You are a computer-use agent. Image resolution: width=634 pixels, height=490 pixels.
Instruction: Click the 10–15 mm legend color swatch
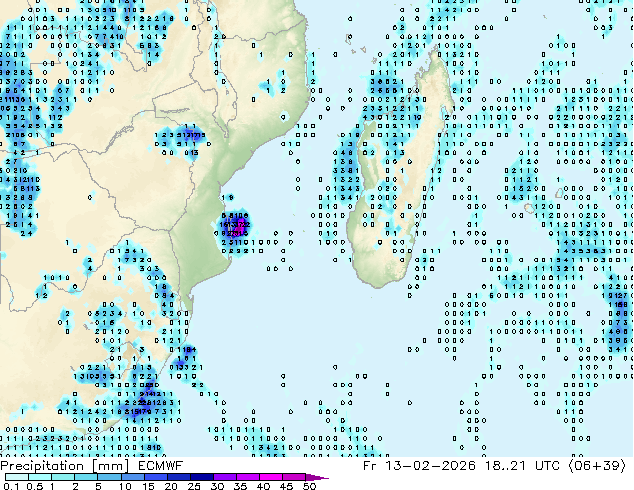click(133, 477)
